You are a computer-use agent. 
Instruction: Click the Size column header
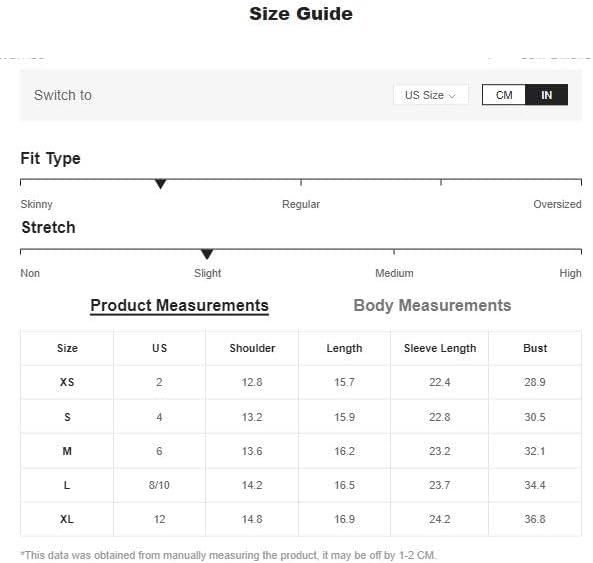pos(67,348)
